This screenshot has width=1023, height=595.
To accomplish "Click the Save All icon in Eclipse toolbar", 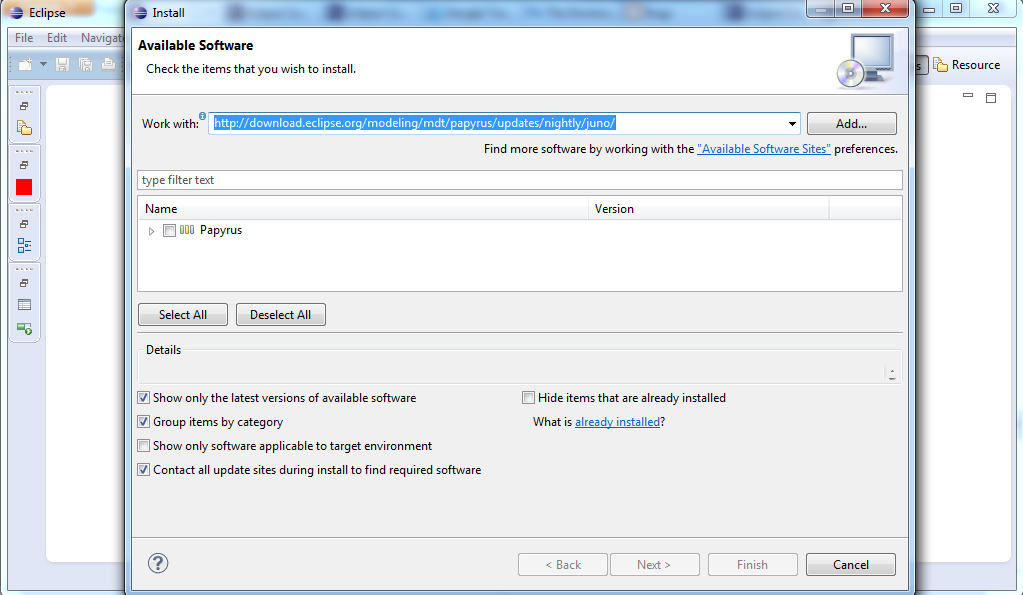I will tap(85, 64).
